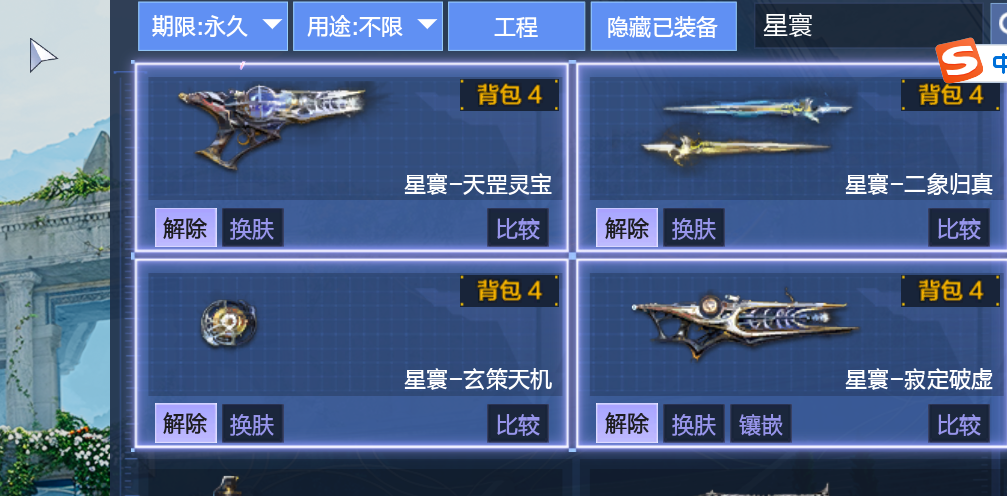Click 解除 on 星寰-玄策天机
This screenshot has height=496, width=1007.
[x=186, y=423]
